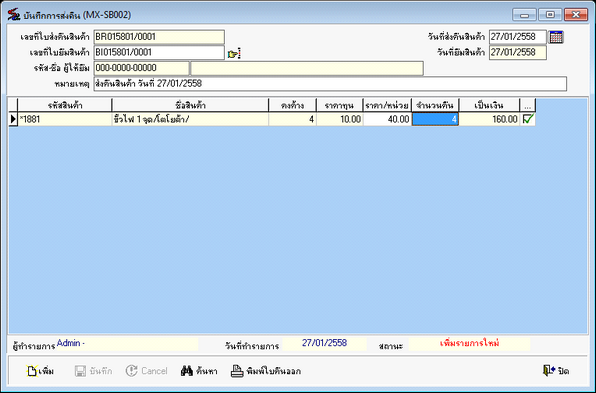Click the price per unit cell 40.00
The width and height of the screenshot is (596, 393).
pos(387,119)
